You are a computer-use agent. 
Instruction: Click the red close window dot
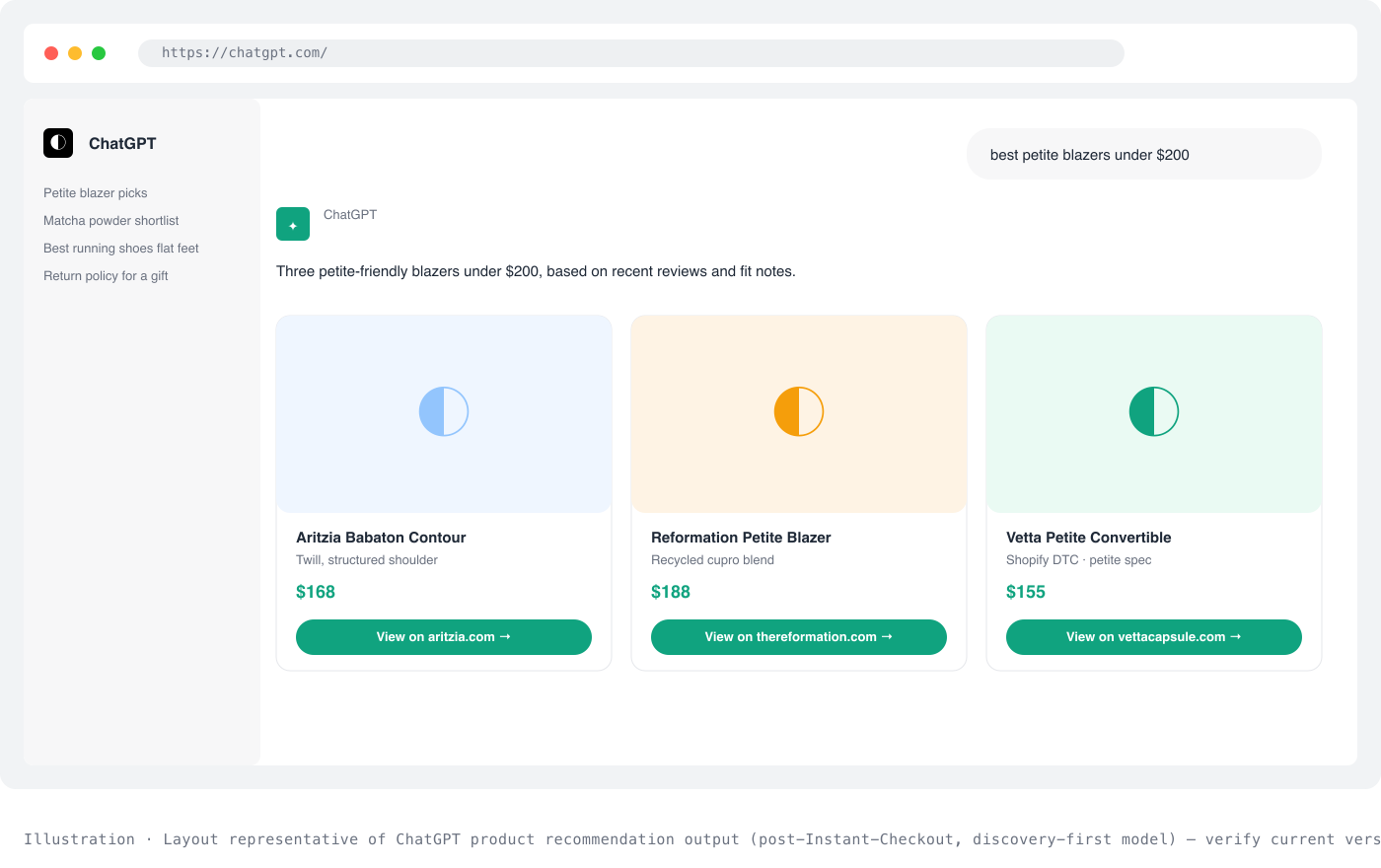coord(51,53)
